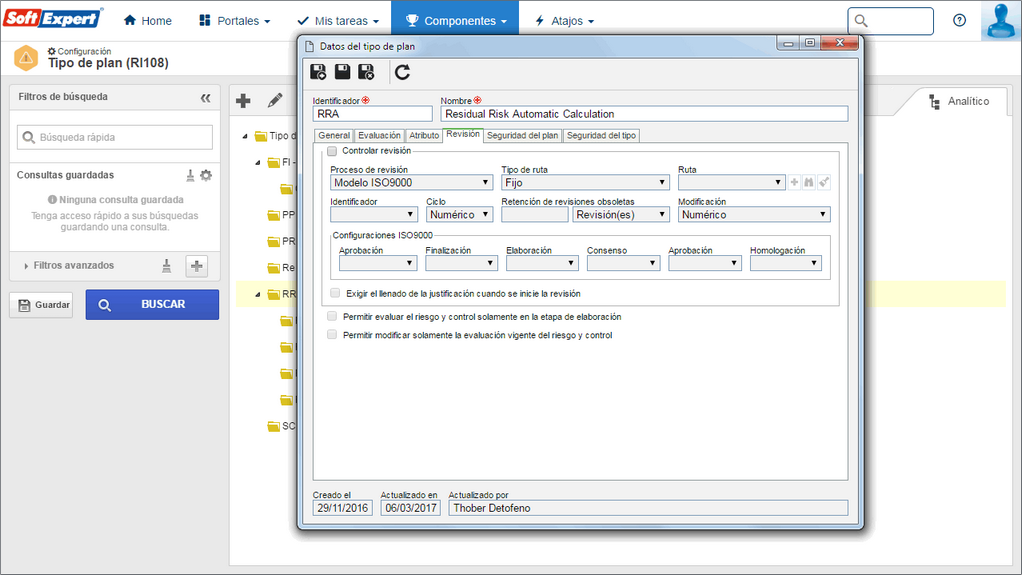The height and width of the screenshot is (575, 1022).
Task: Open the Revisión(es) retention unit dropdown
Action: [621, 214]
